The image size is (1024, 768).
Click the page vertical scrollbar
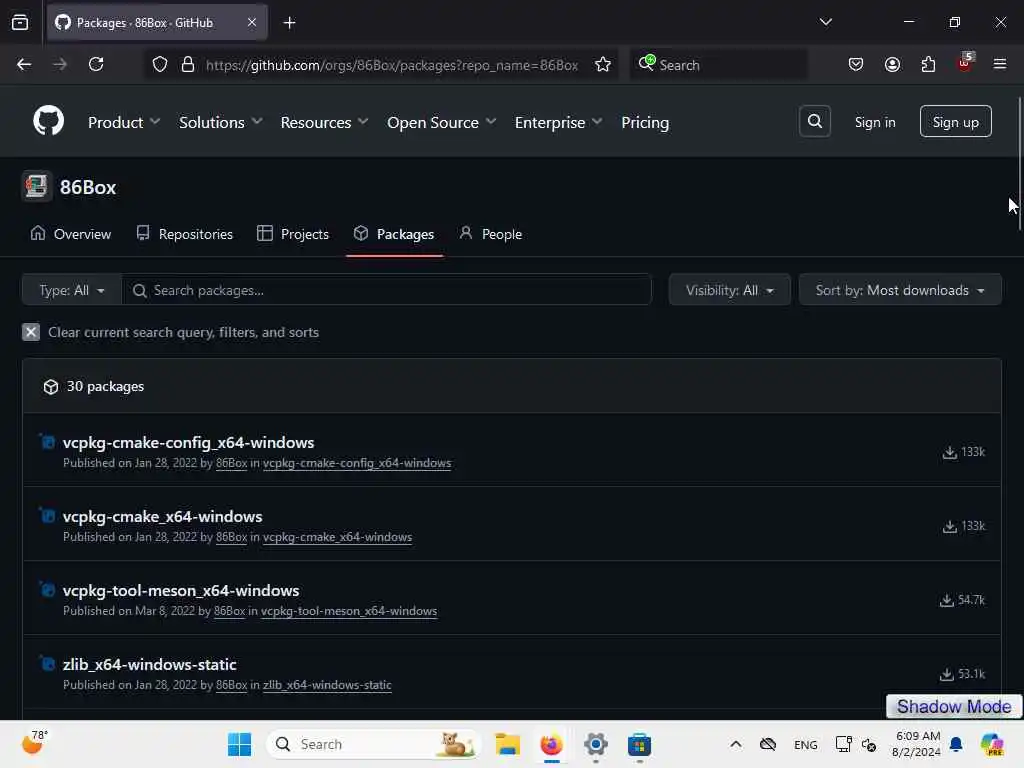tap(1019, 164)
